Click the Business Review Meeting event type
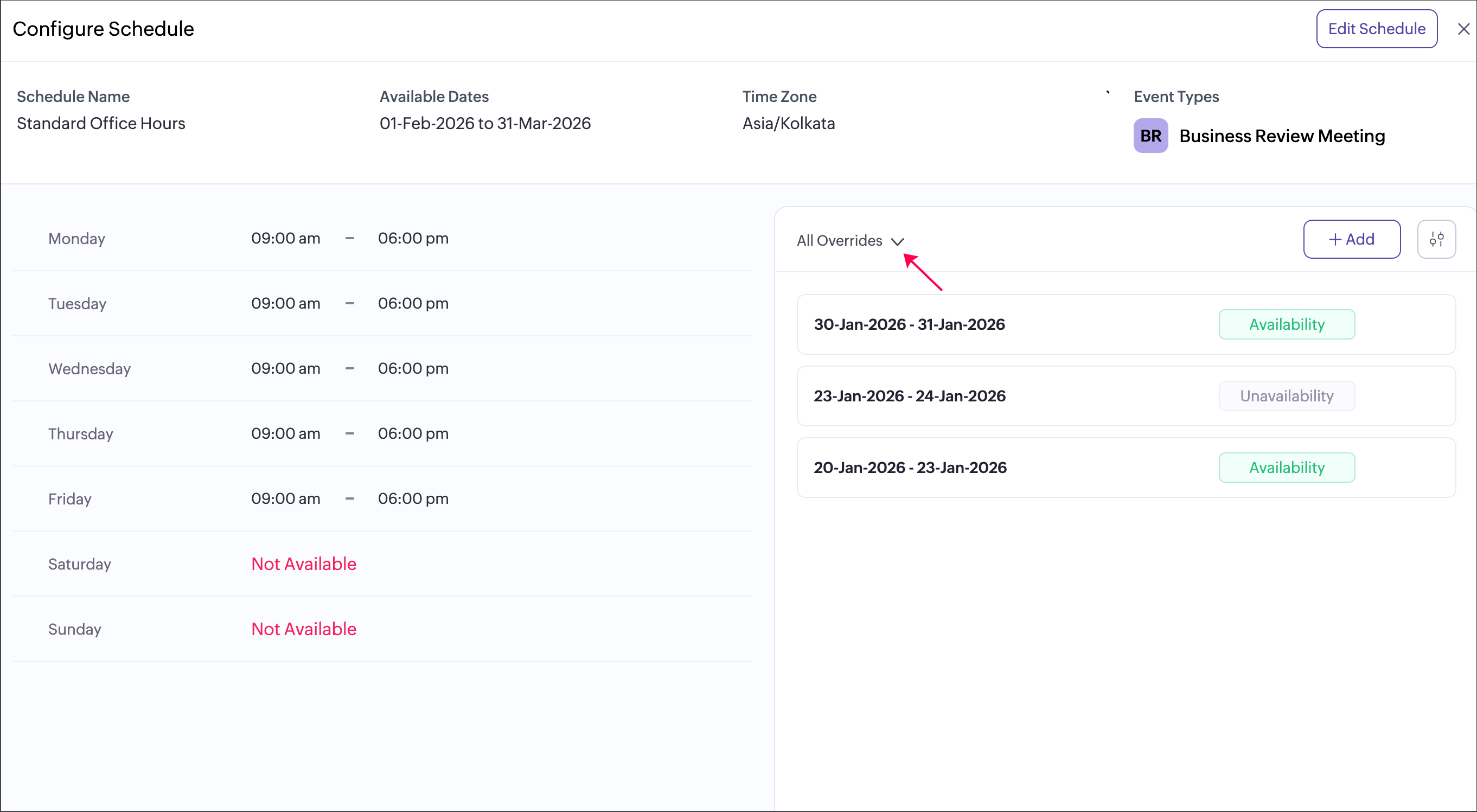 pyautogui.click(x=1282, y=137)
